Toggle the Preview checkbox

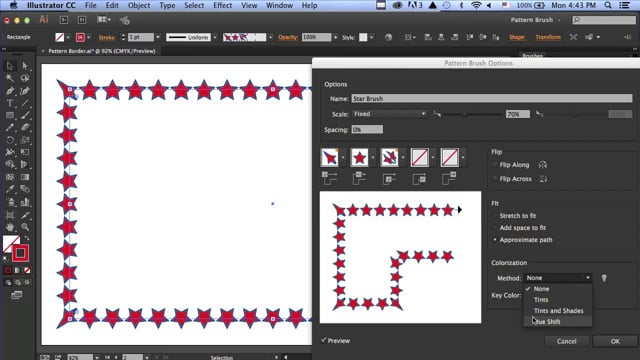tap(324, 340)
